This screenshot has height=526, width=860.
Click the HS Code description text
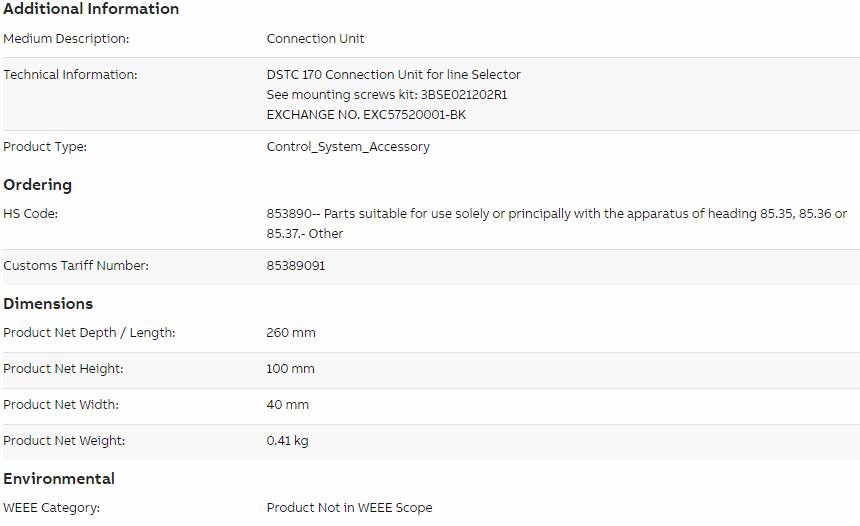557,223
